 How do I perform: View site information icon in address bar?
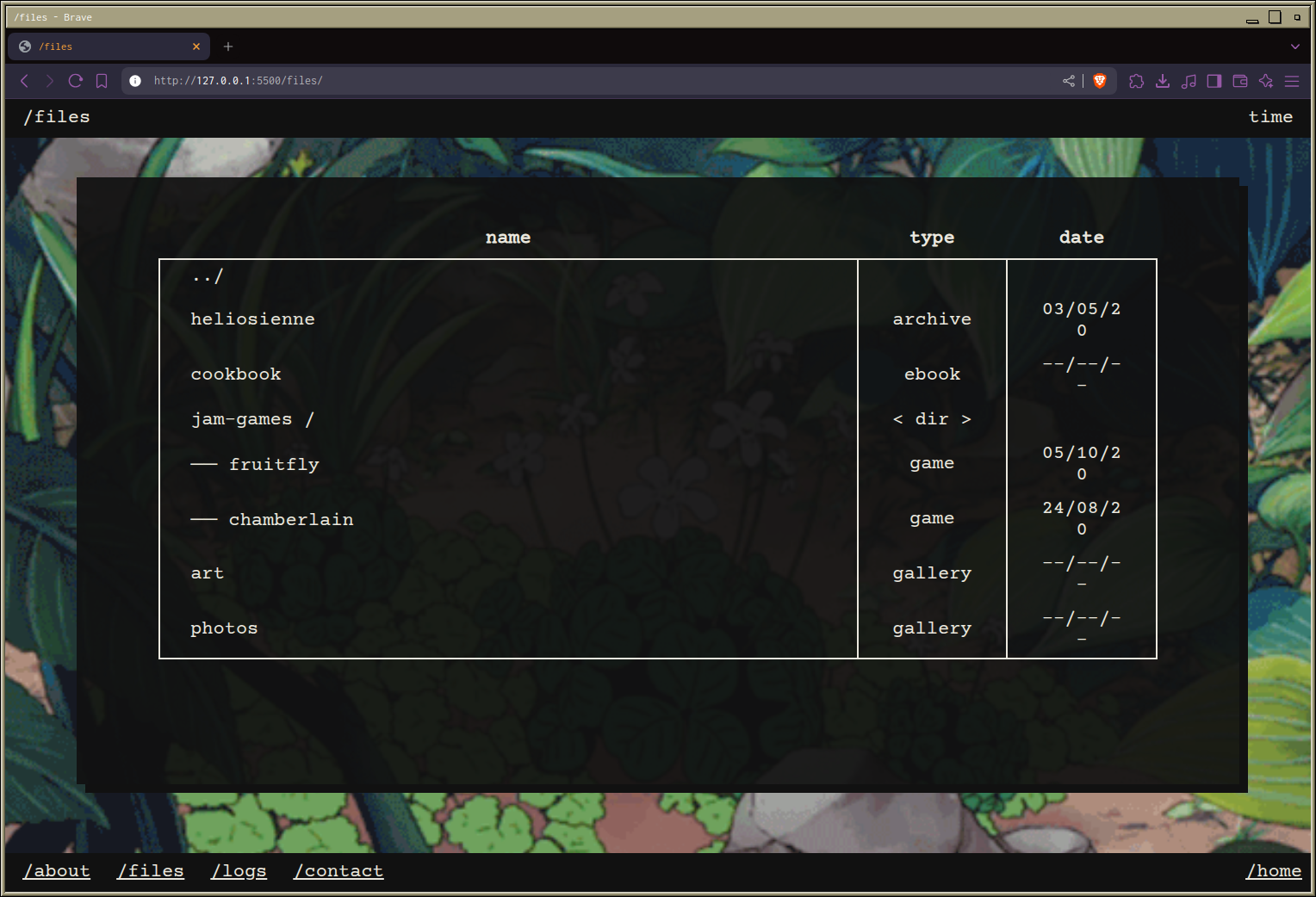(135, 81)
